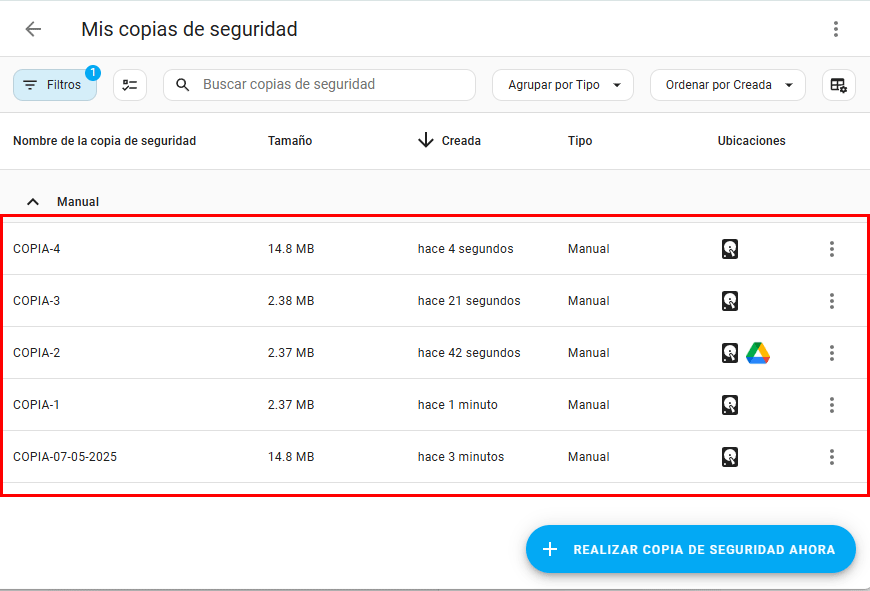Toggle the Filtros filter button
The width and height of the screenshot is (870, 591).
coord(54,85)
